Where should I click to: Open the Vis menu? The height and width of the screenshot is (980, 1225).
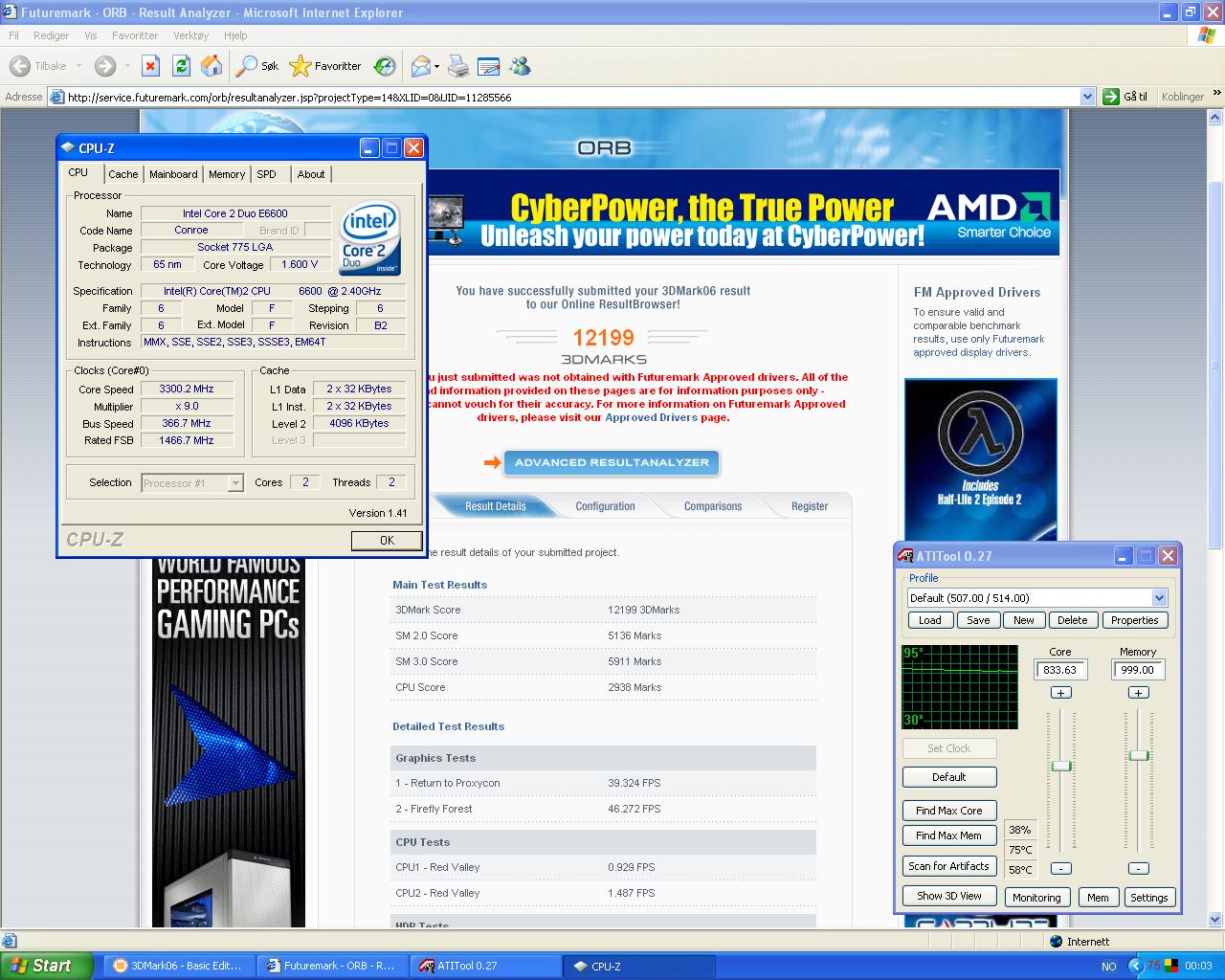tap(91, 35)
